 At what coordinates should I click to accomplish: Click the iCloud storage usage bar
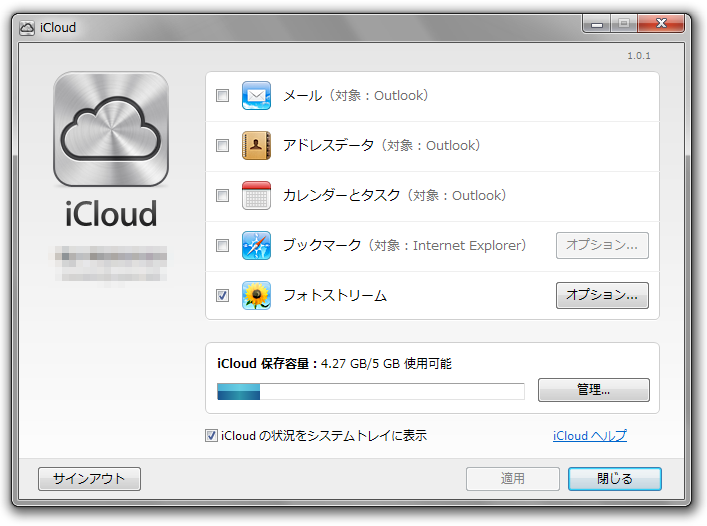370,391
